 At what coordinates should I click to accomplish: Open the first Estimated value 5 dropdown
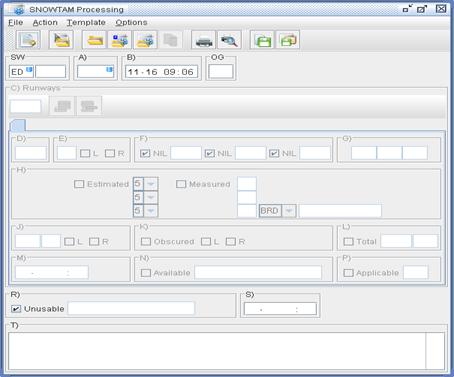coord(151,184)
